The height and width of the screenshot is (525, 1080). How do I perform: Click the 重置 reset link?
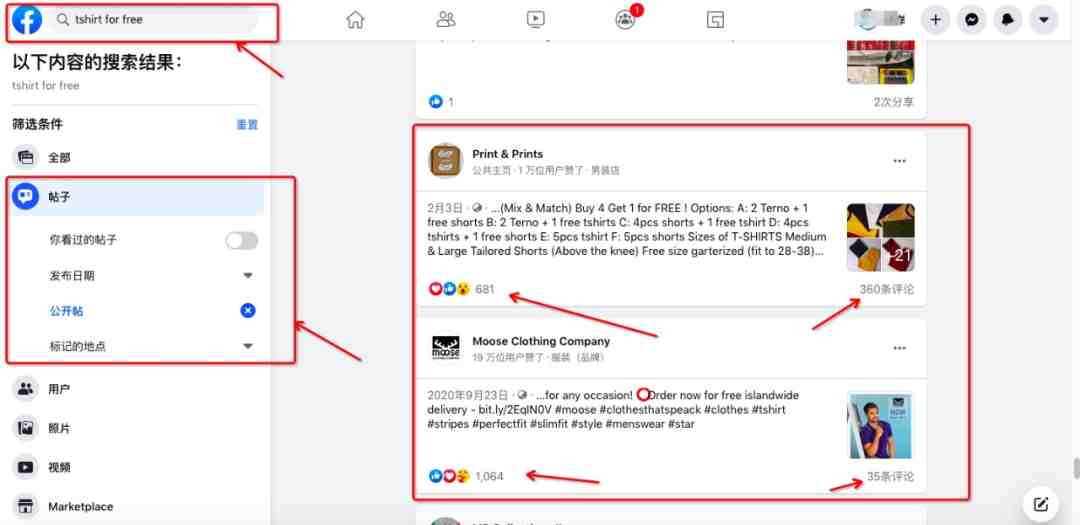point(247,125)
